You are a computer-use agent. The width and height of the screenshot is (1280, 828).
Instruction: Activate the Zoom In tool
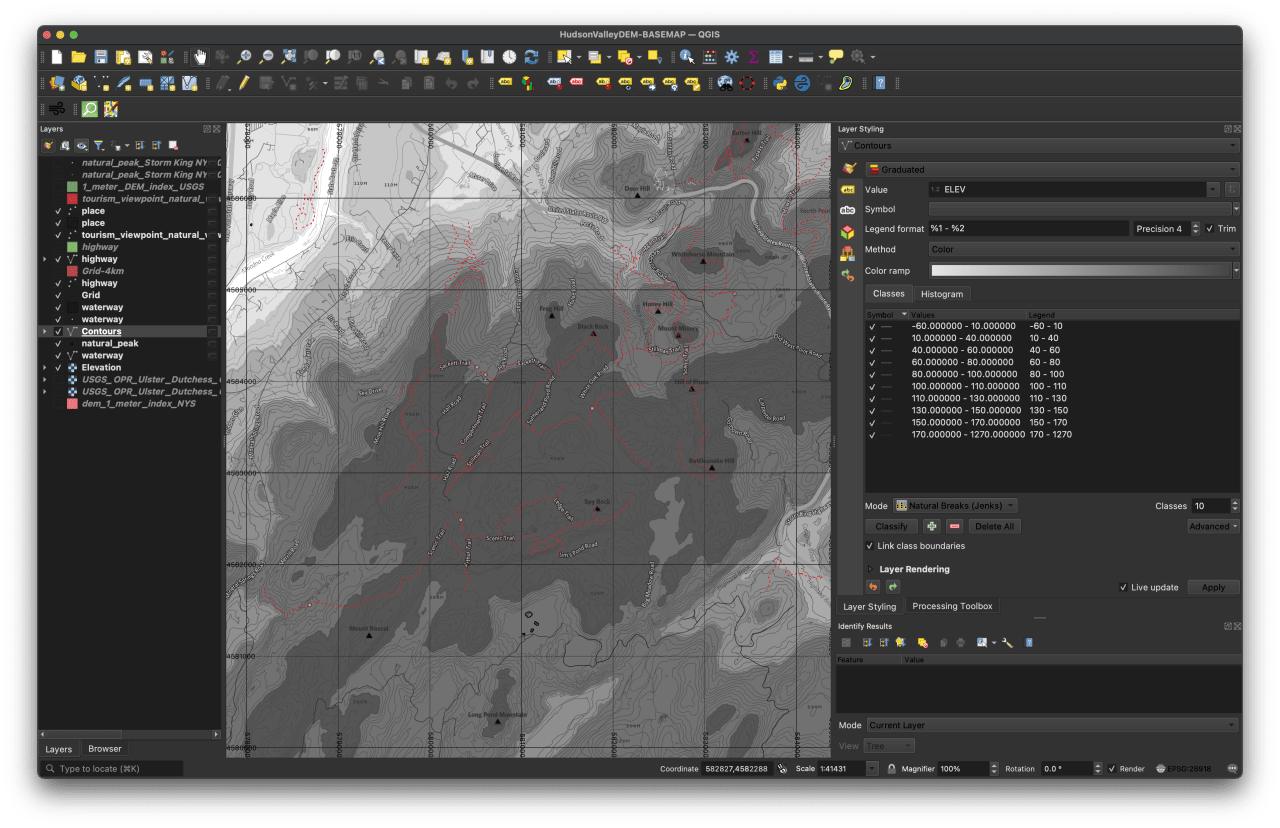(x=243, y=57)
